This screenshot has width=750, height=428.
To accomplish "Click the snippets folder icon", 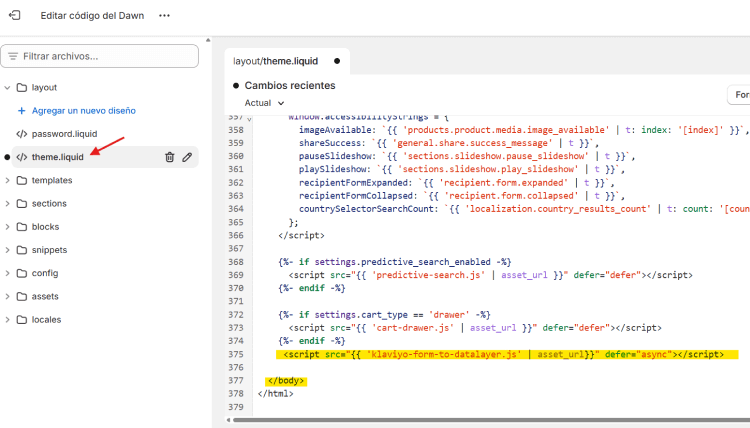I will tap(22, 250).
